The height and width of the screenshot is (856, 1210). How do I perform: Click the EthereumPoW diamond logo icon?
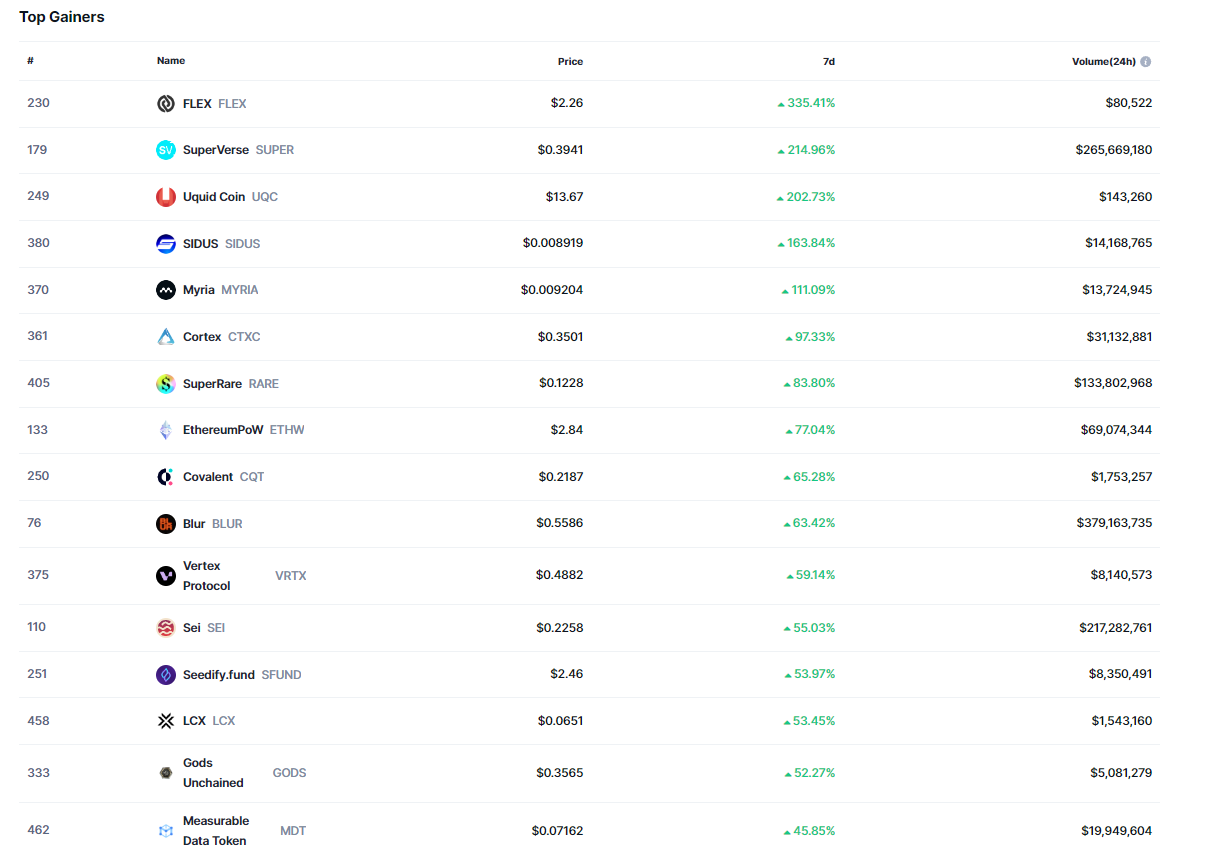pyautogui.click(x=166, y=430)
